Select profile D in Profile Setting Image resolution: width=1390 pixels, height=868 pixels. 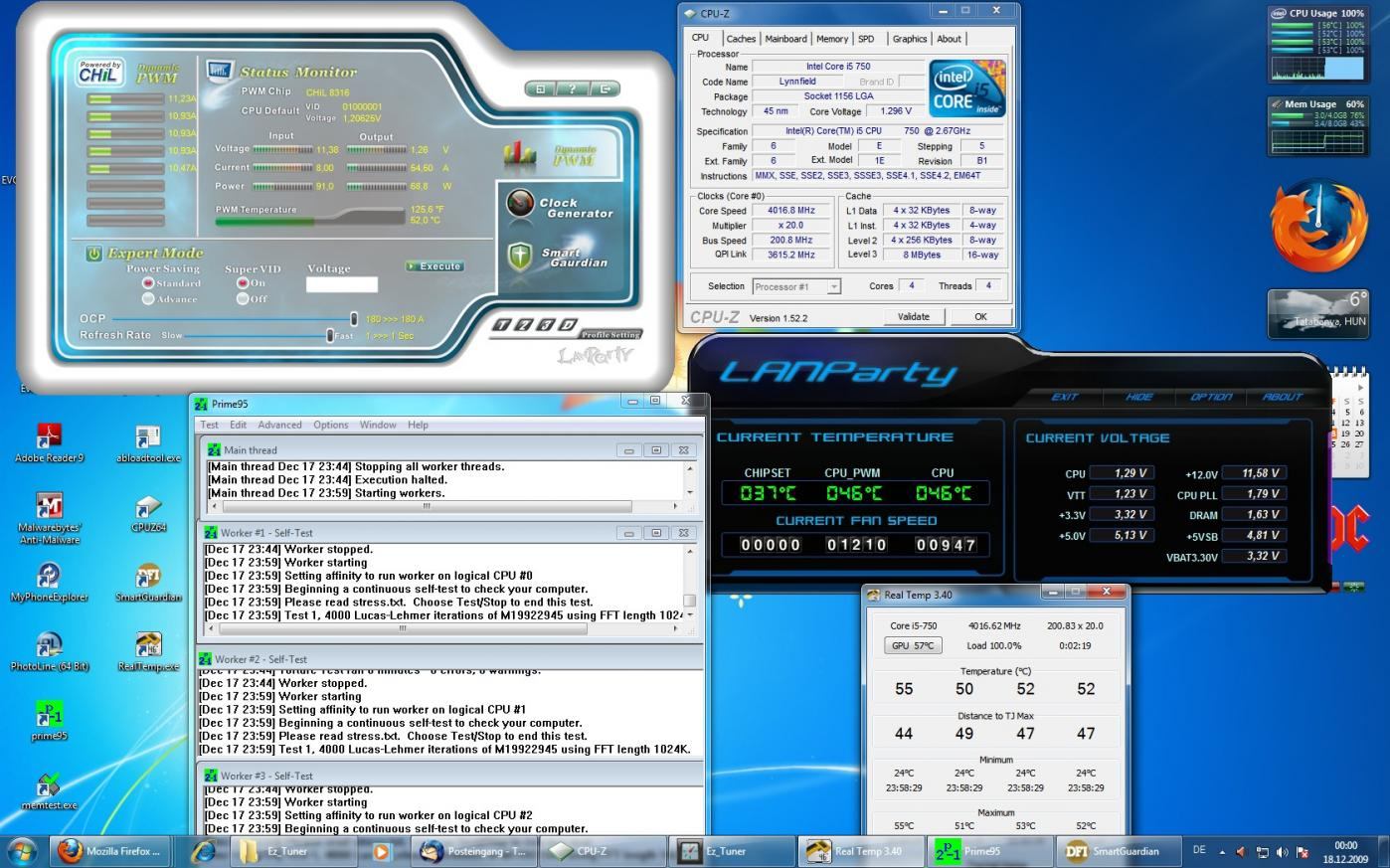pyautogui.click(x=566, y=325)
